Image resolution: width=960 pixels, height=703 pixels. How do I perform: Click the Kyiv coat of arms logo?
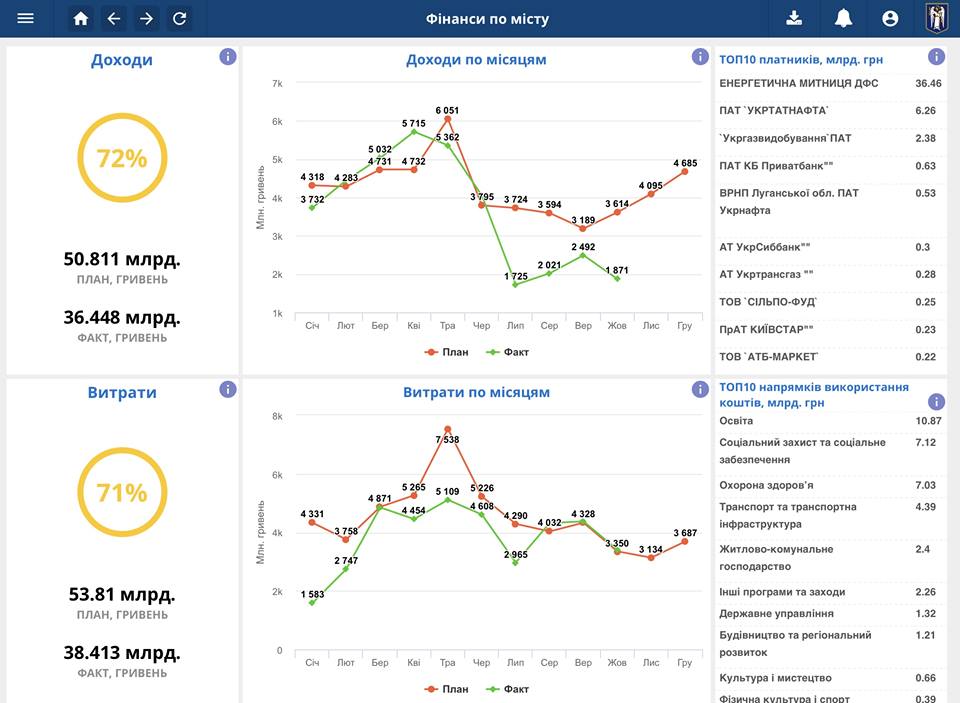tap(937, 18)
